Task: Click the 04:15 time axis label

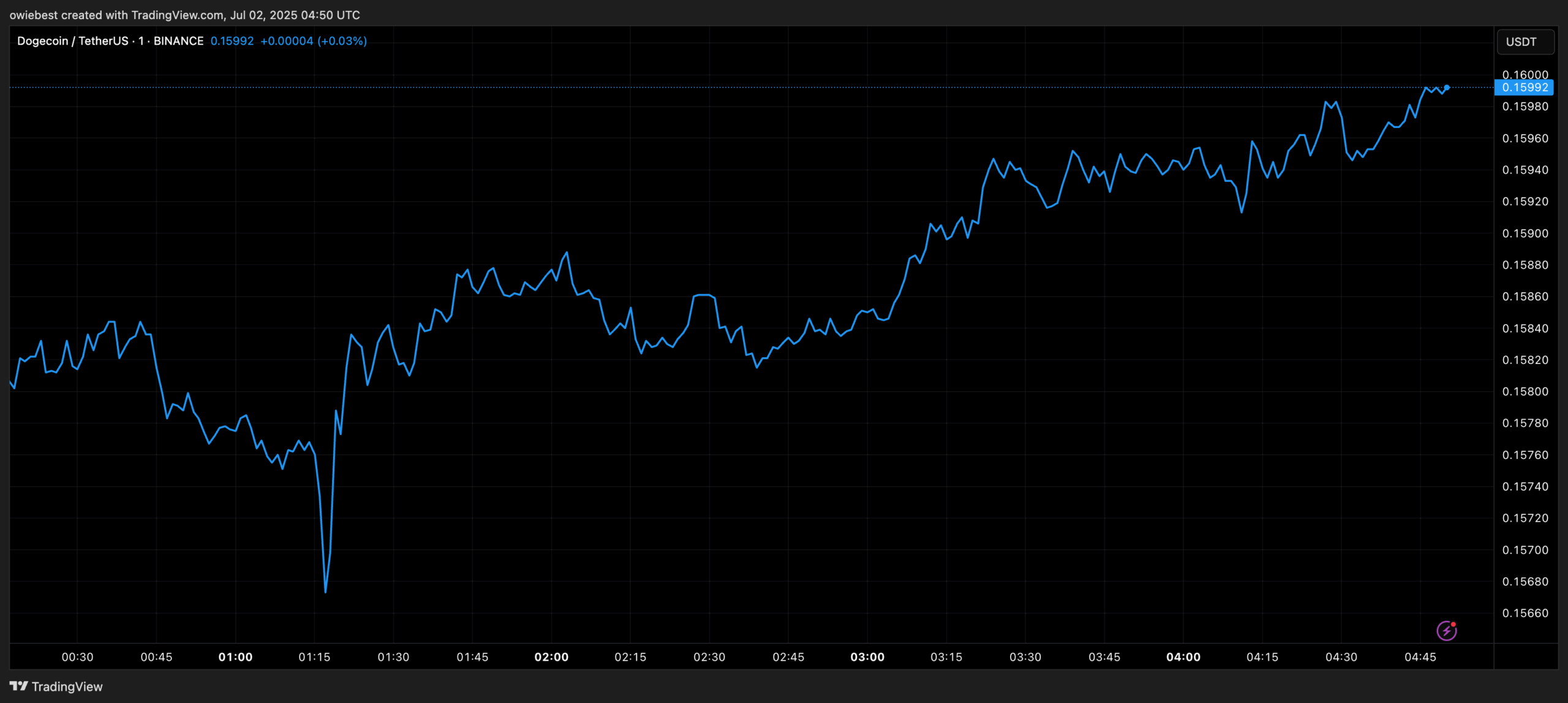Action: [1262, 657]
